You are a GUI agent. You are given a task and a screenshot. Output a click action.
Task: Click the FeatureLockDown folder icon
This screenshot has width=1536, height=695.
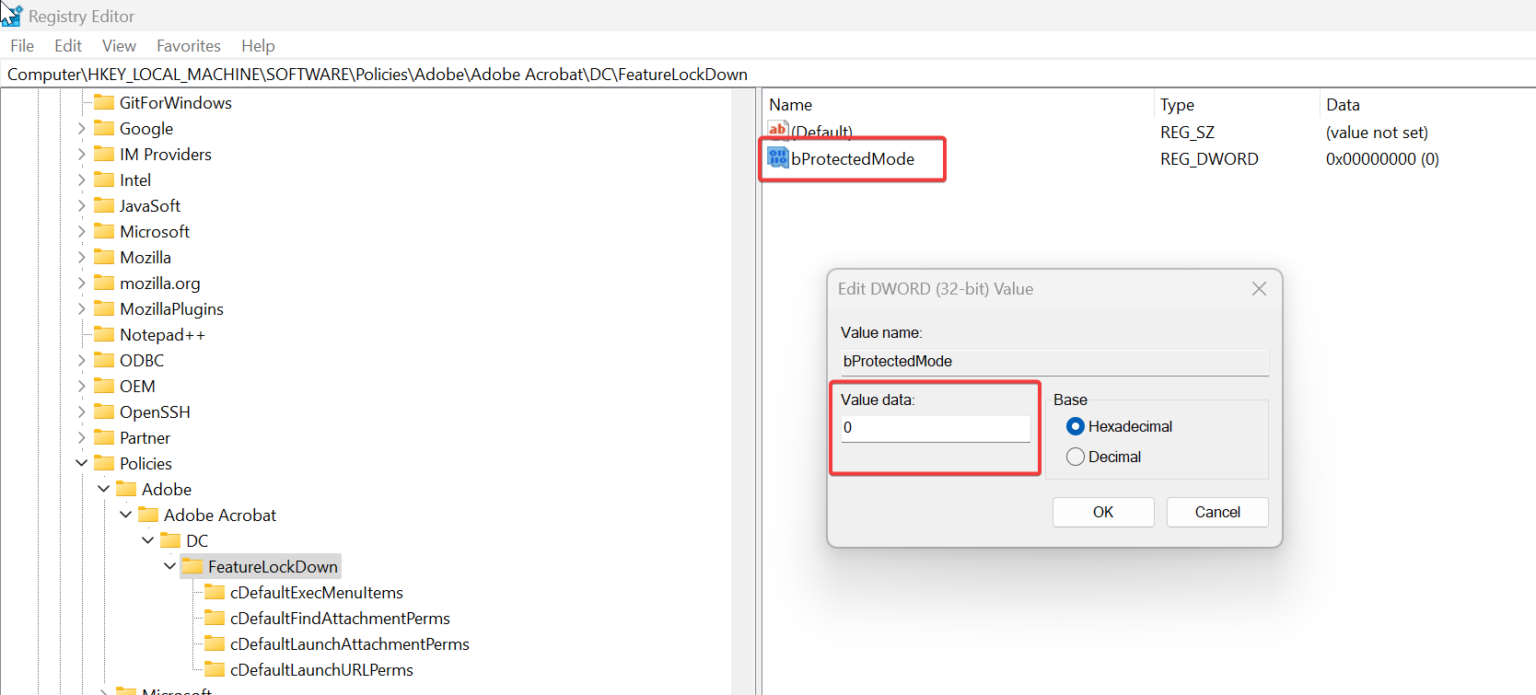[192, 567]
